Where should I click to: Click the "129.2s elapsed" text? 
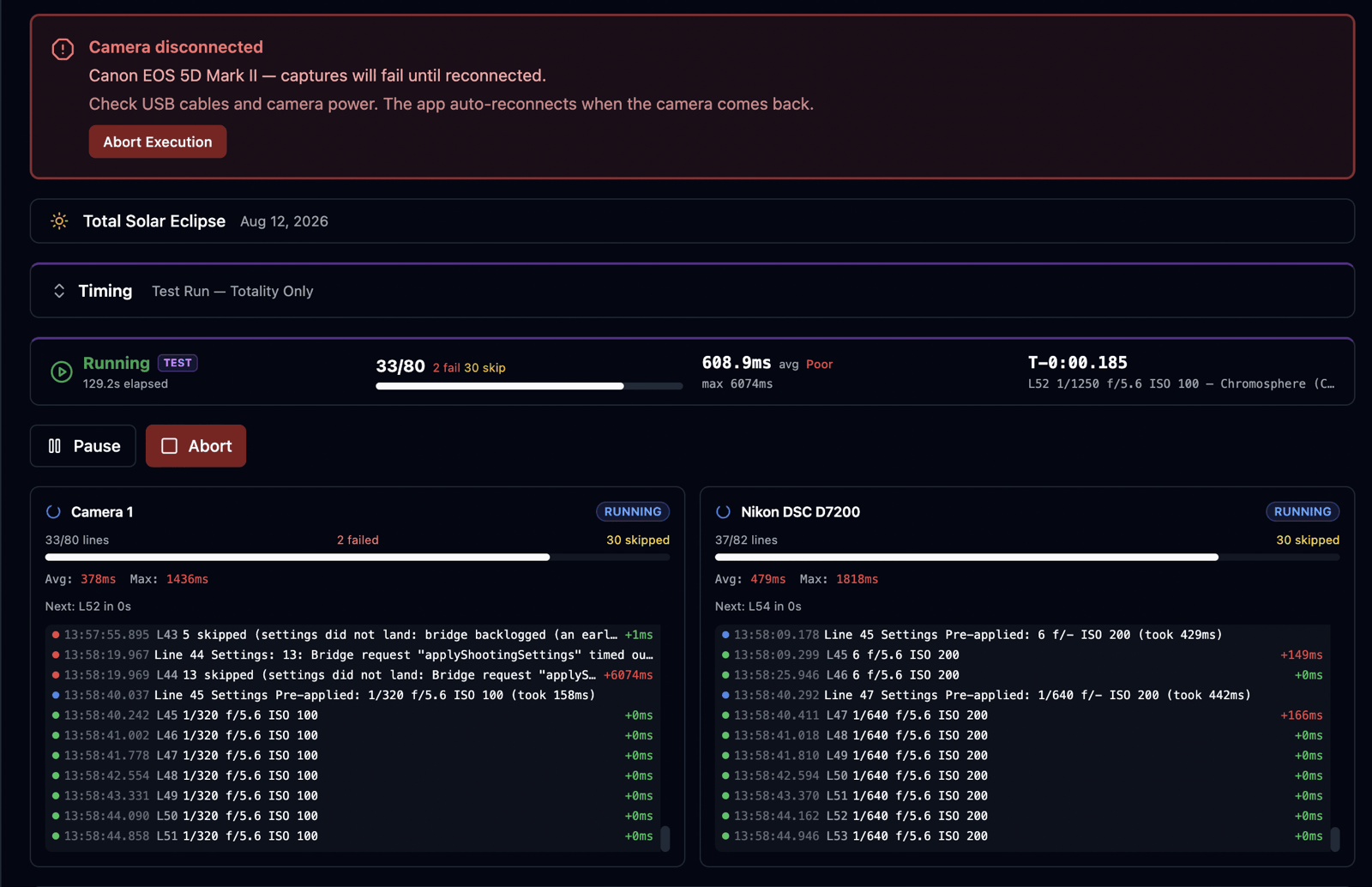125,384
